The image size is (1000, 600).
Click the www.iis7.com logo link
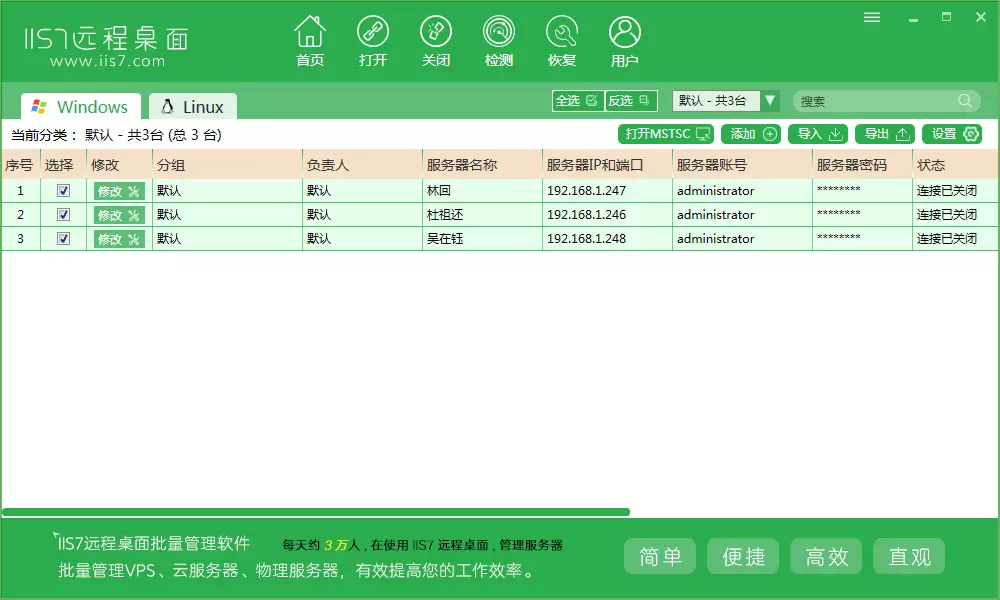[107, 61]
